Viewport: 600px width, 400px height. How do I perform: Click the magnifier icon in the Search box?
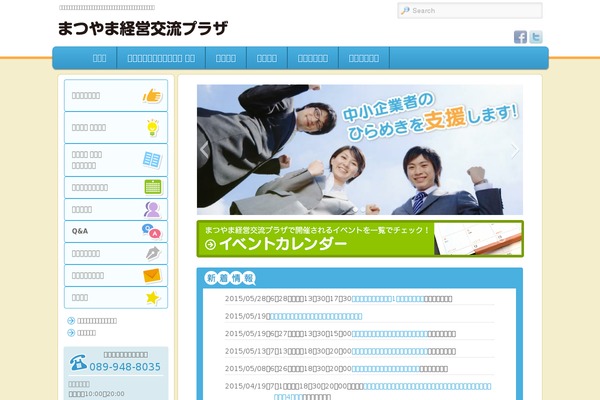tap(405, 11)
